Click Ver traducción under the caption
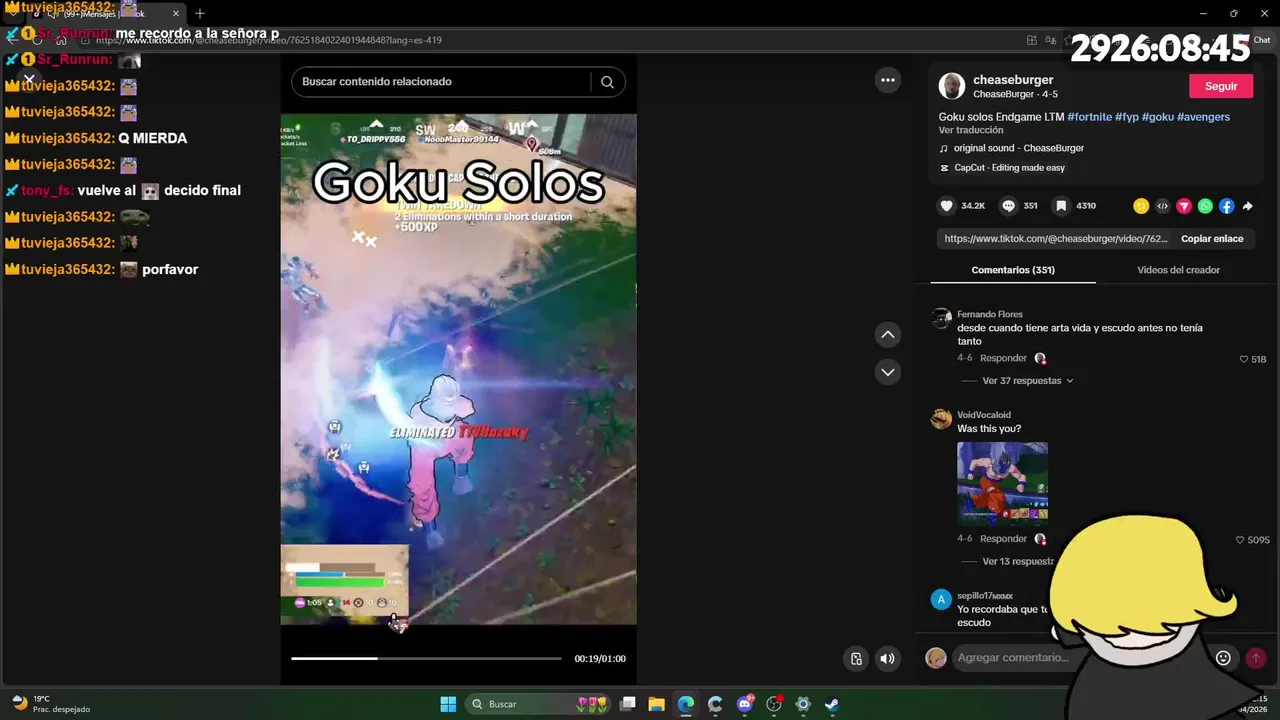 pos(971,131)
